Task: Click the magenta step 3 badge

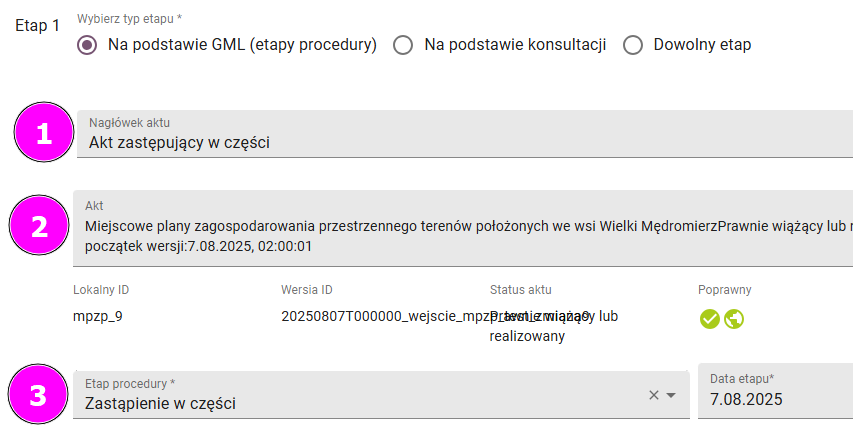Action: [x=38, y=396]
